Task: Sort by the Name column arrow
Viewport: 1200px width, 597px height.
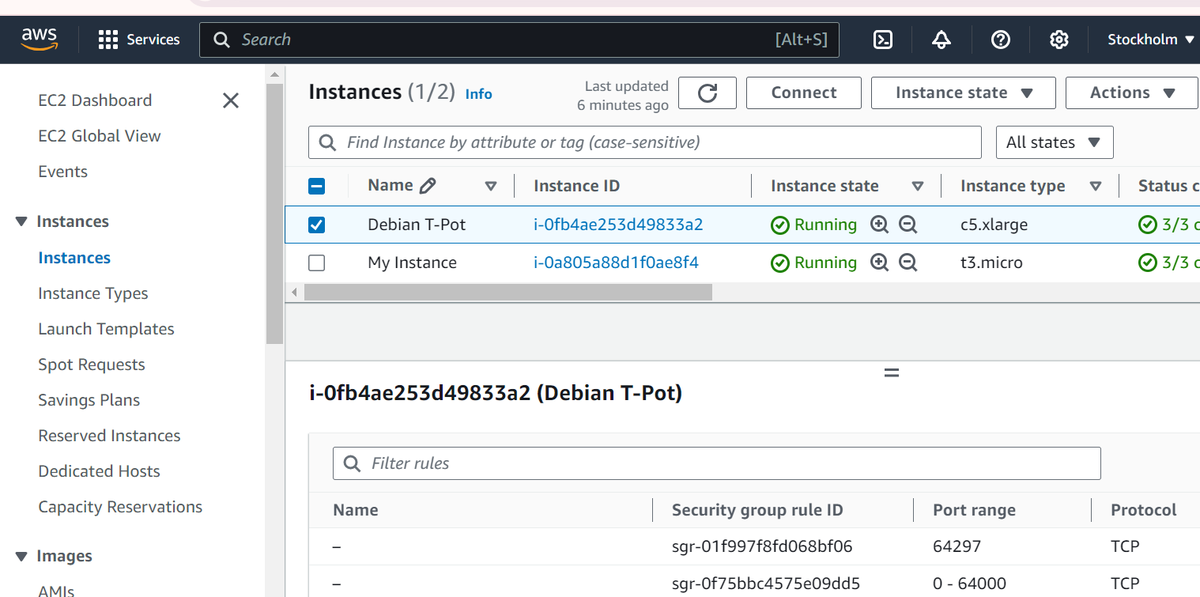Action: click(x=490, y=186)
